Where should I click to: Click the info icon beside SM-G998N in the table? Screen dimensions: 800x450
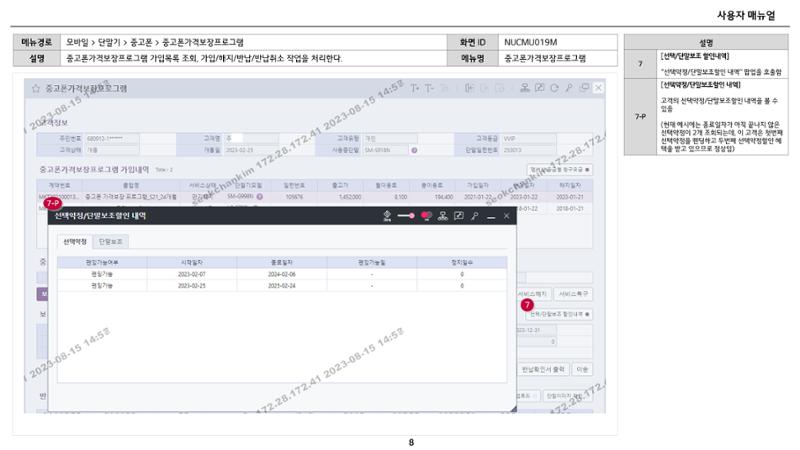point(260,196)
